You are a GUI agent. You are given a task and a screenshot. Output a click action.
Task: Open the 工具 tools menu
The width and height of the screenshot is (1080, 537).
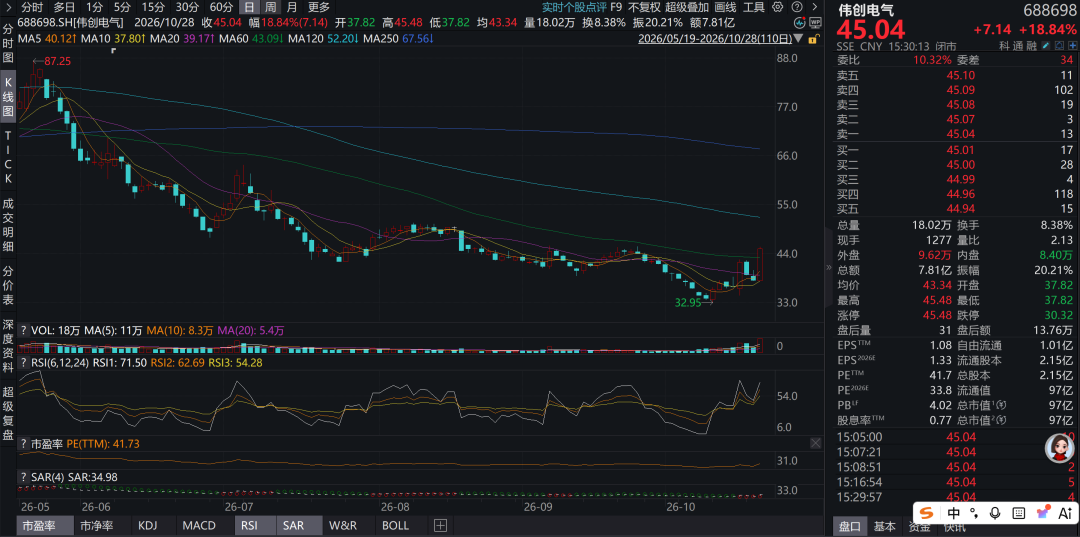pyautogui.click(x=754, y=8)
